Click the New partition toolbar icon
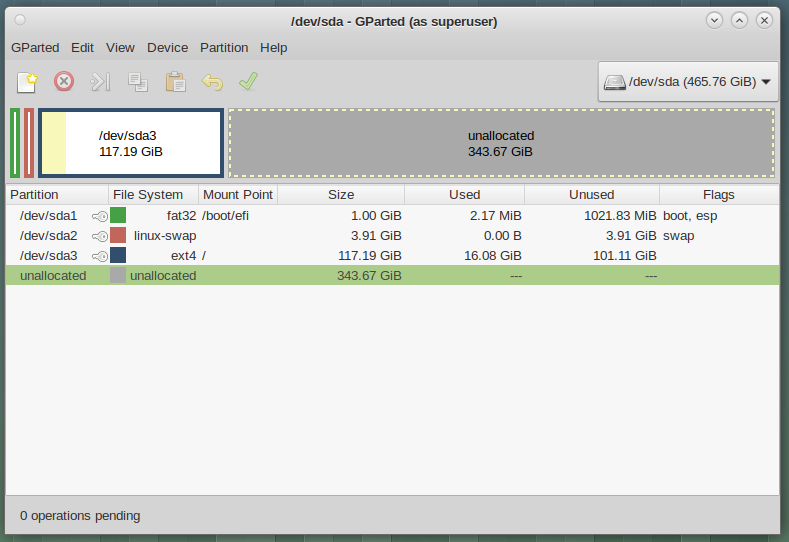Image resolution: width=789 pixels, height=542 pixels. coord(28,82)
